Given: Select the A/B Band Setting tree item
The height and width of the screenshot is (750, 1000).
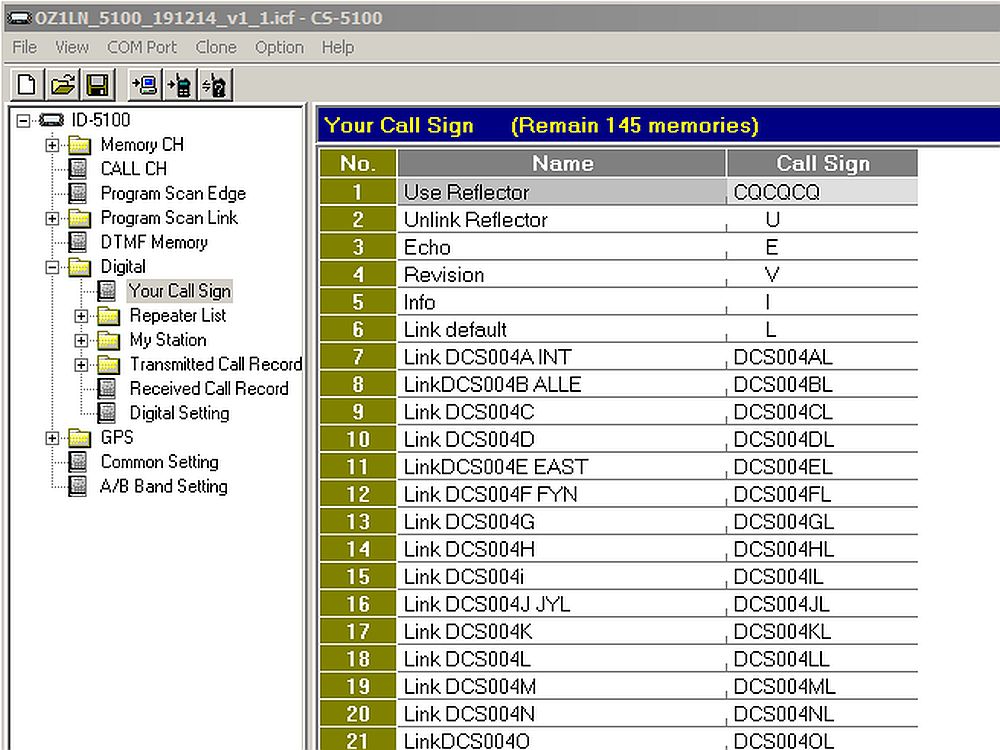Looking at the screenshot, I should point(164,487).
